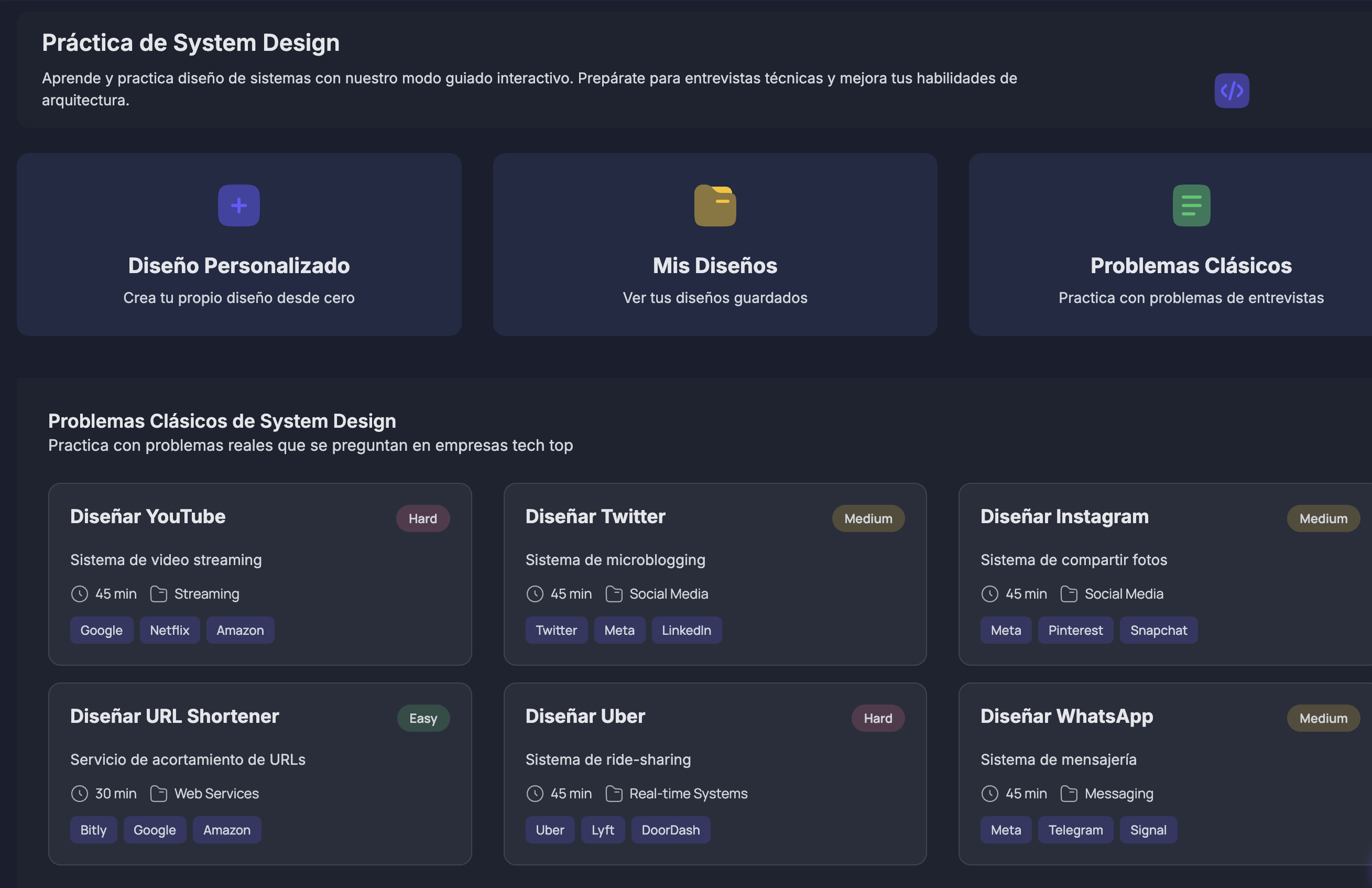Screen dimensions: 1372x888
Task: Click the Hard badge on Diseñar YouTube
Action: click(x=423, y=518)
